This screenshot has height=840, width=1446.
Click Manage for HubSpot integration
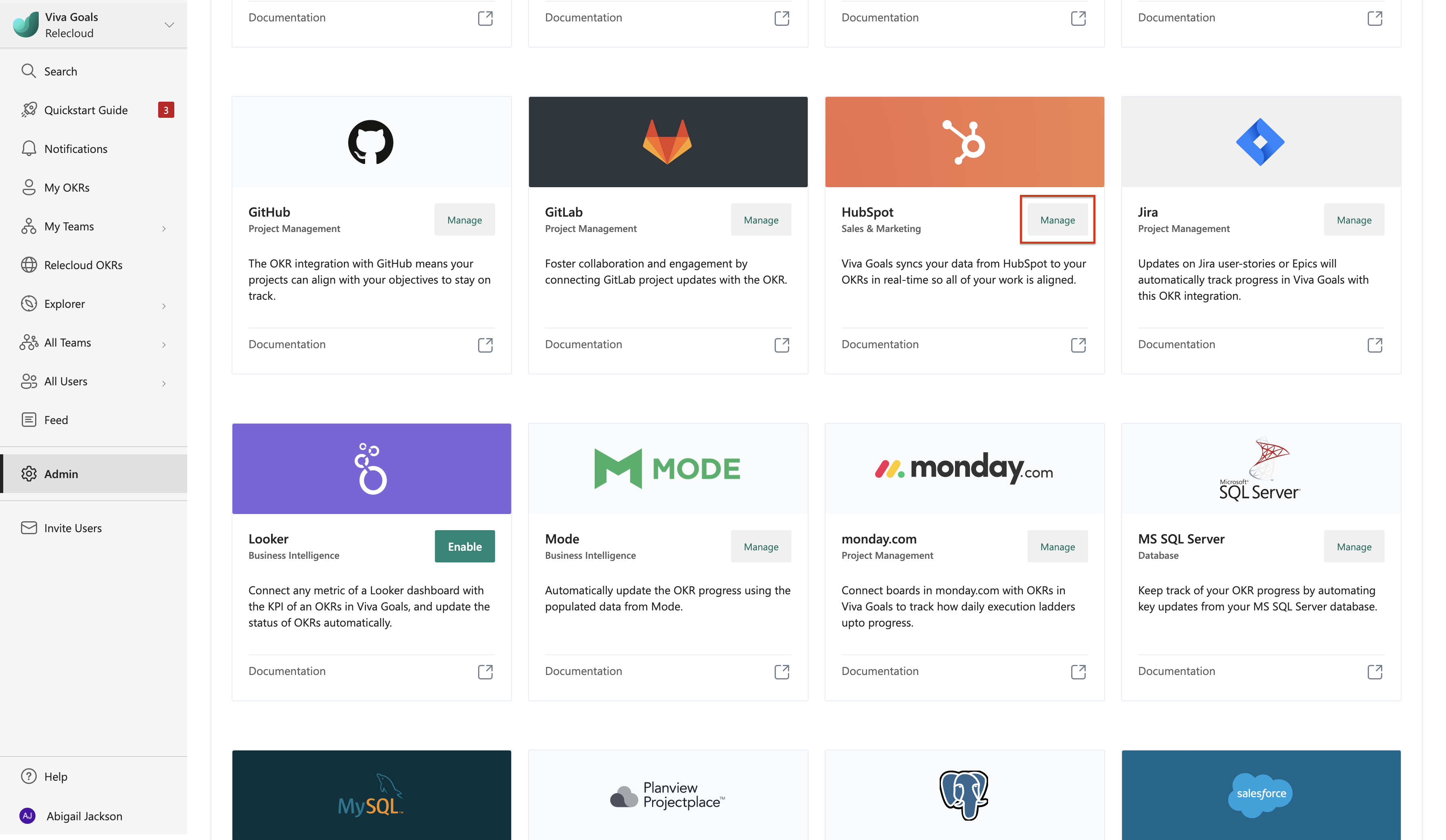point(1057,220)
